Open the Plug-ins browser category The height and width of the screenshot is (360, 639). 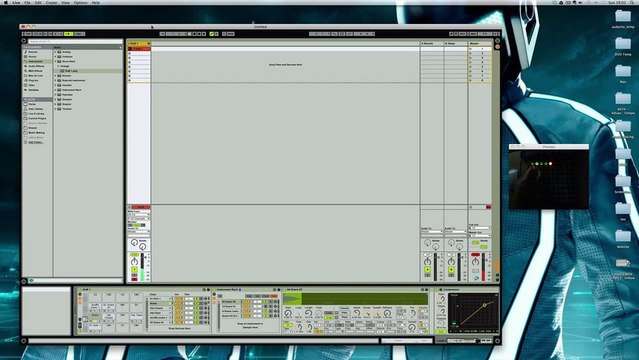[33, 80]
